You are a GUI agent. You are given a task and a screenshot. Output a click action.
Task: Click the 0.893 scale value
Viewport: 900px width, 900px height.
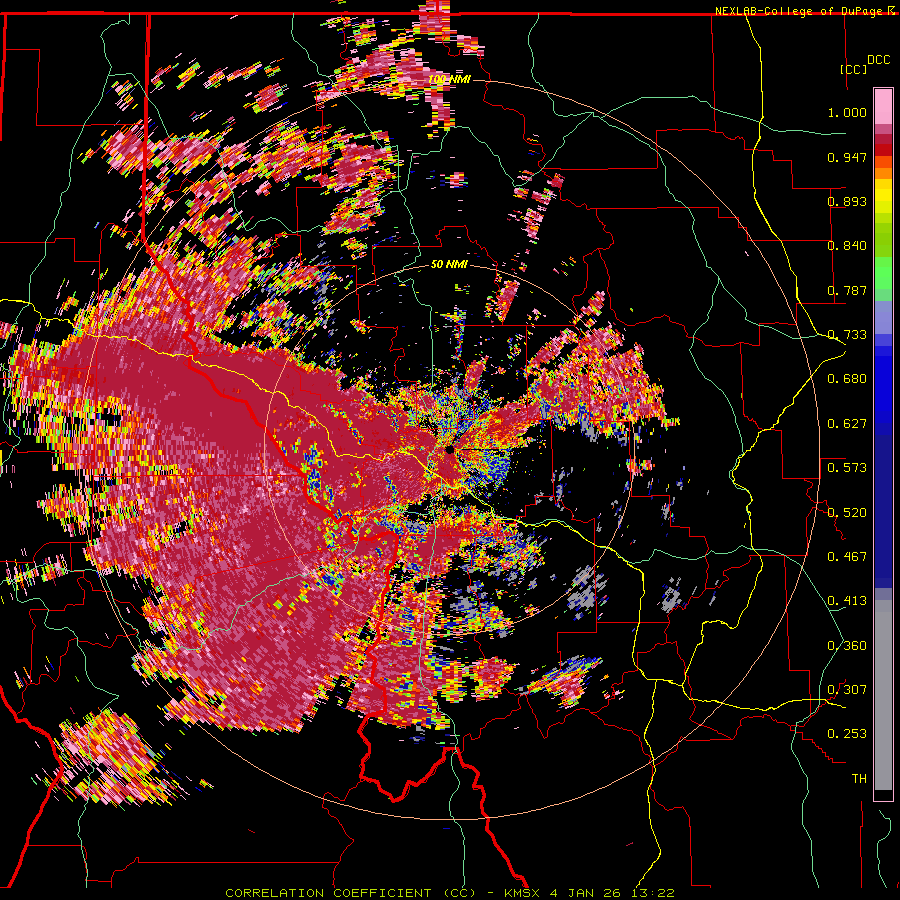pyautogui.click(x=847, y=201)
